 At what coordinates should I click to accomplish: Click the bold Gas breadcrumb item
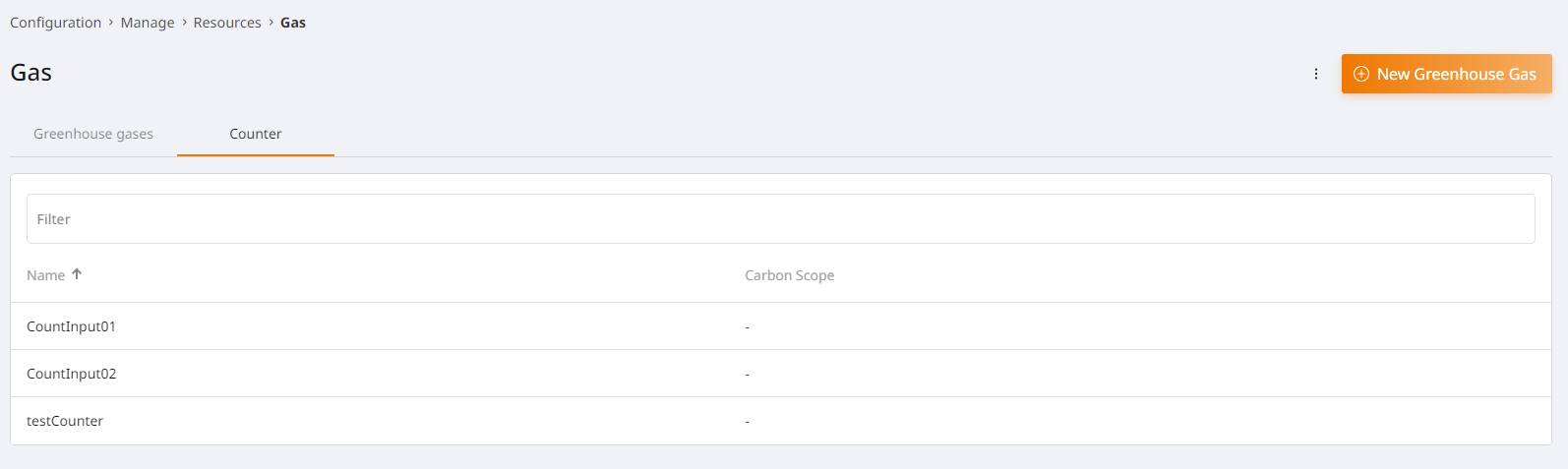(293, 23)
